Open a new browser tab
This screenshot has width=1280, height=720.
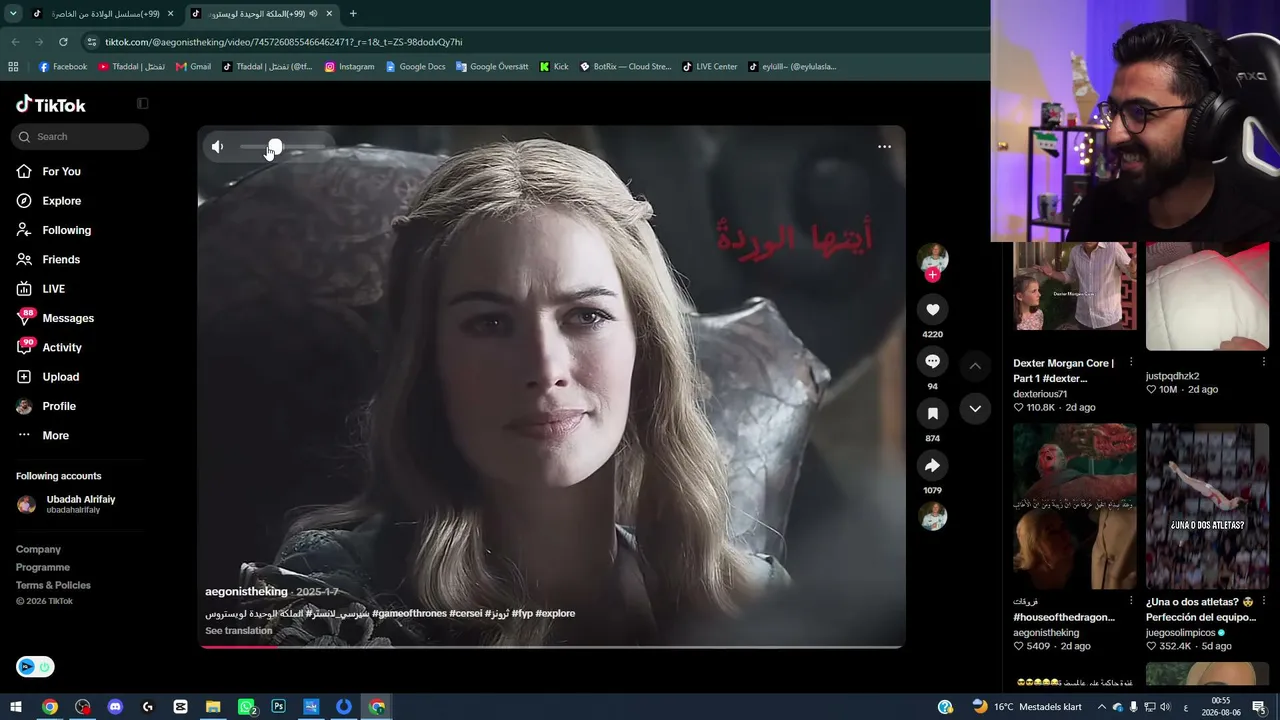point(353,14)
